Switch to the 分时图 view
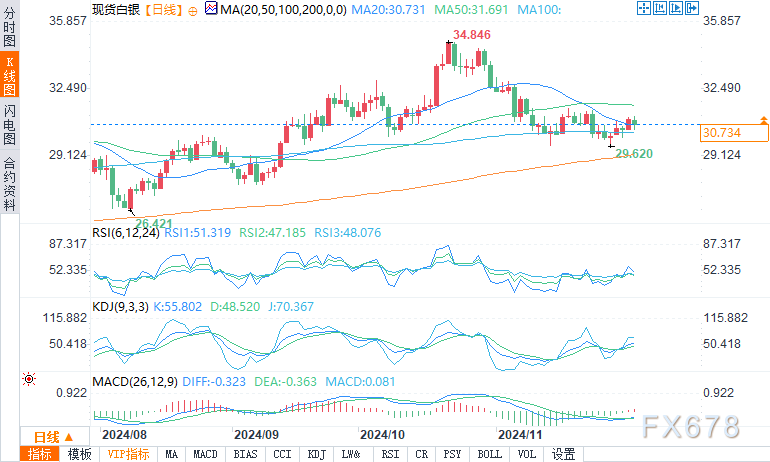 point(10,27)
